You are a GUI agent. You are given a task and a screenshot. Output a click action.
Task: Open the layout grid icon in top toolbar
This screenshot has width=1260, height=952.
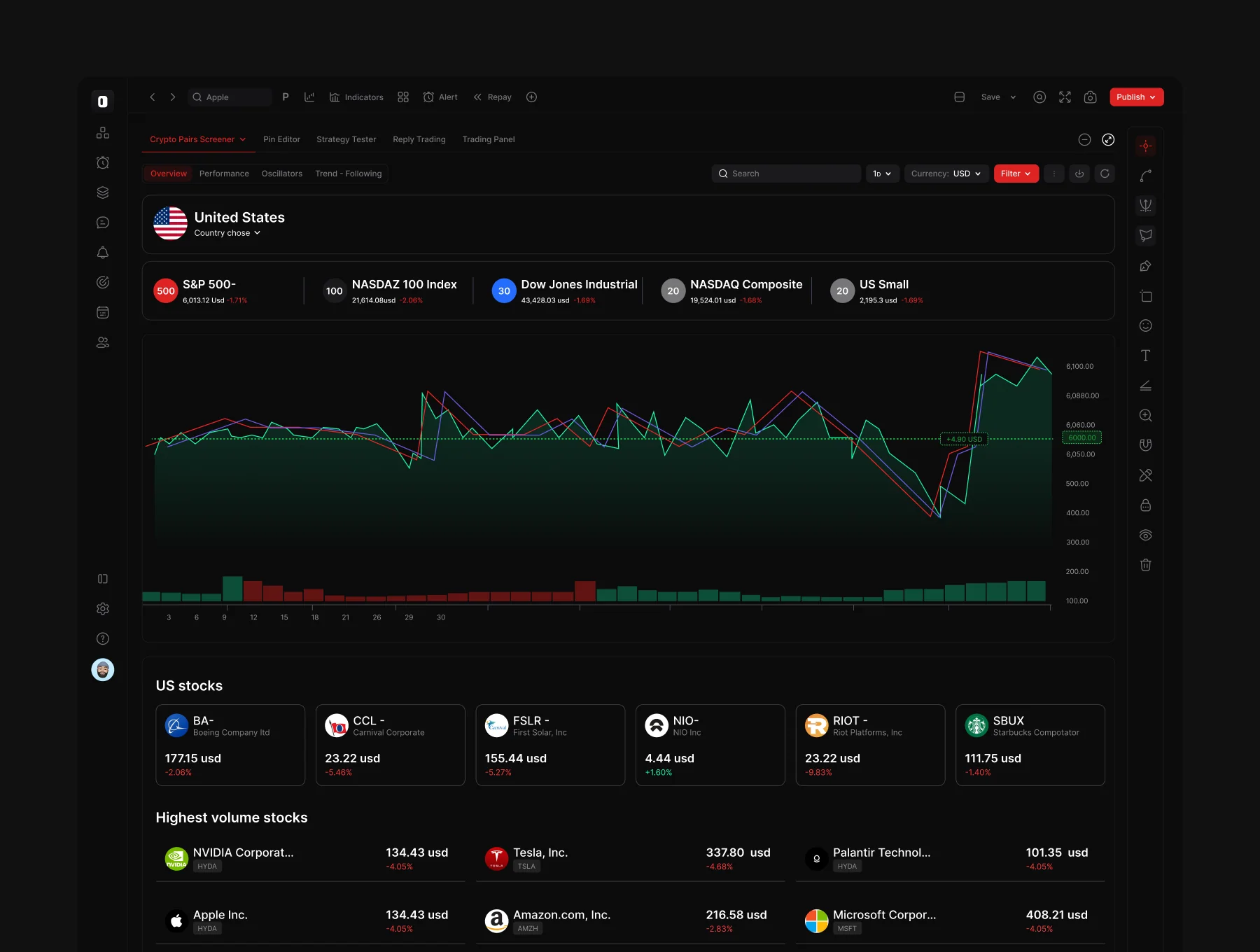tap(403, 97)
